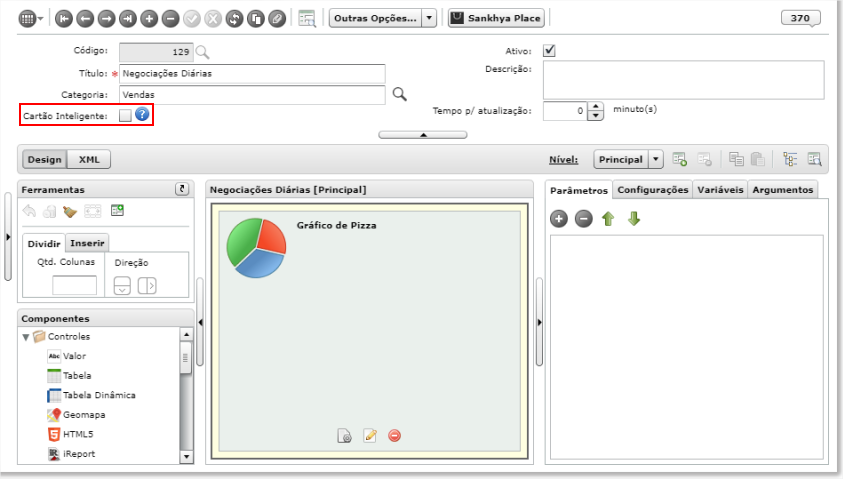Screen dimensions: 843x479
Task: Select the HTML5 component
Action: point(70,434)
